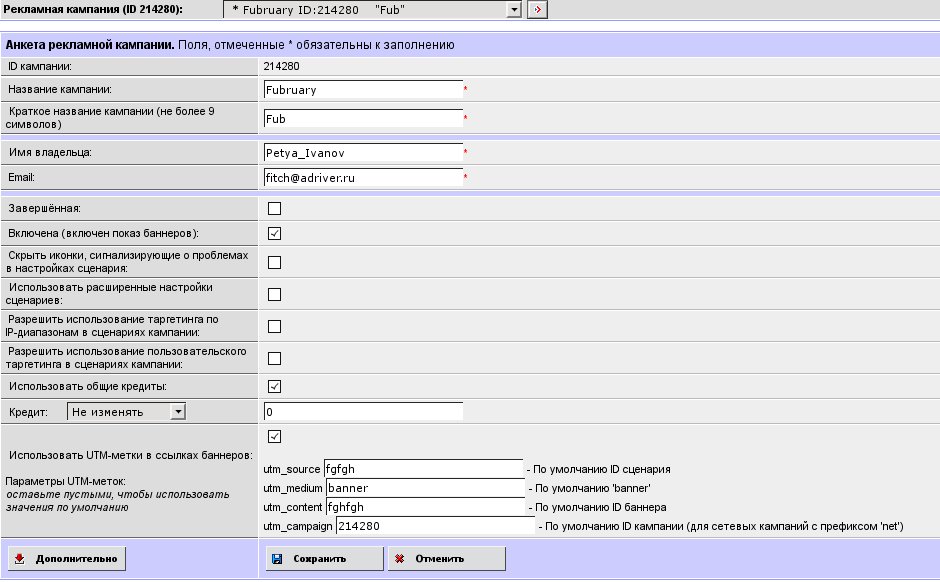Click the Название кампании field containing Fubruary
This screenshot has height=582, width=940.
pyautogui.click(x=363, y=90)
